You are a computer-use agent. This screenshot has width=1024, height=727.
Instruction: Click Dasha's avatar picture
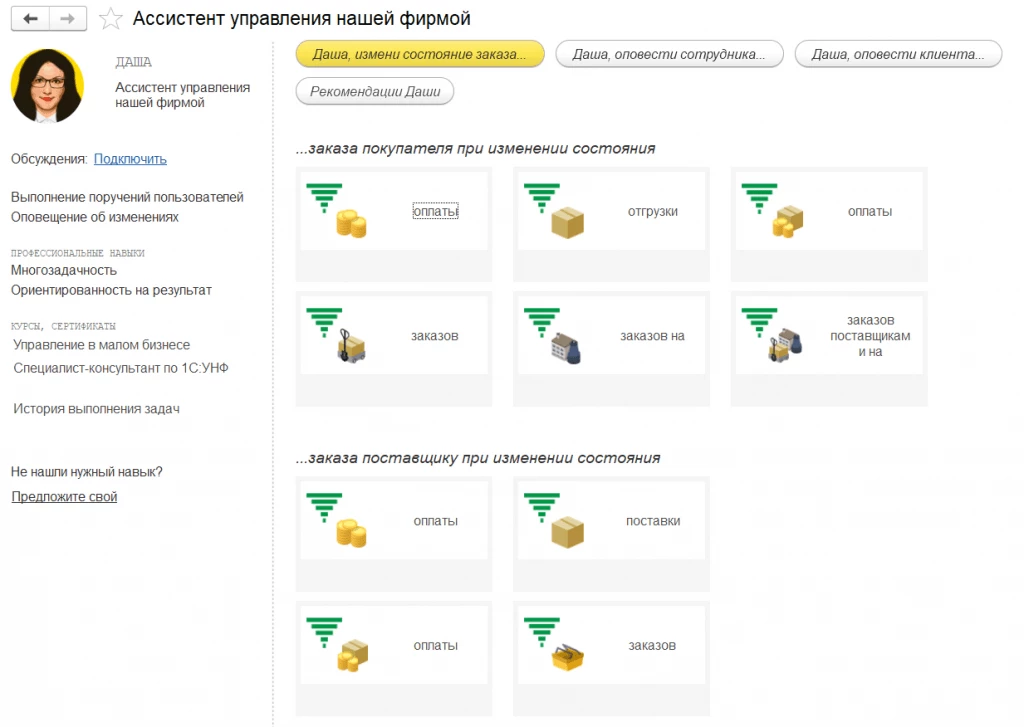[x=48, y=86]
